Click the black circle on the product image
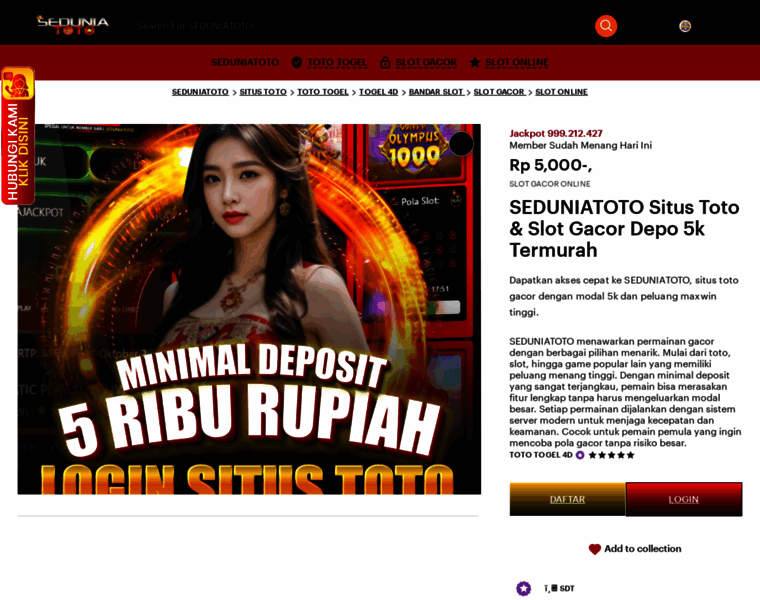Image resolution: width=760 pixels, height=600 pixels. 461,143
